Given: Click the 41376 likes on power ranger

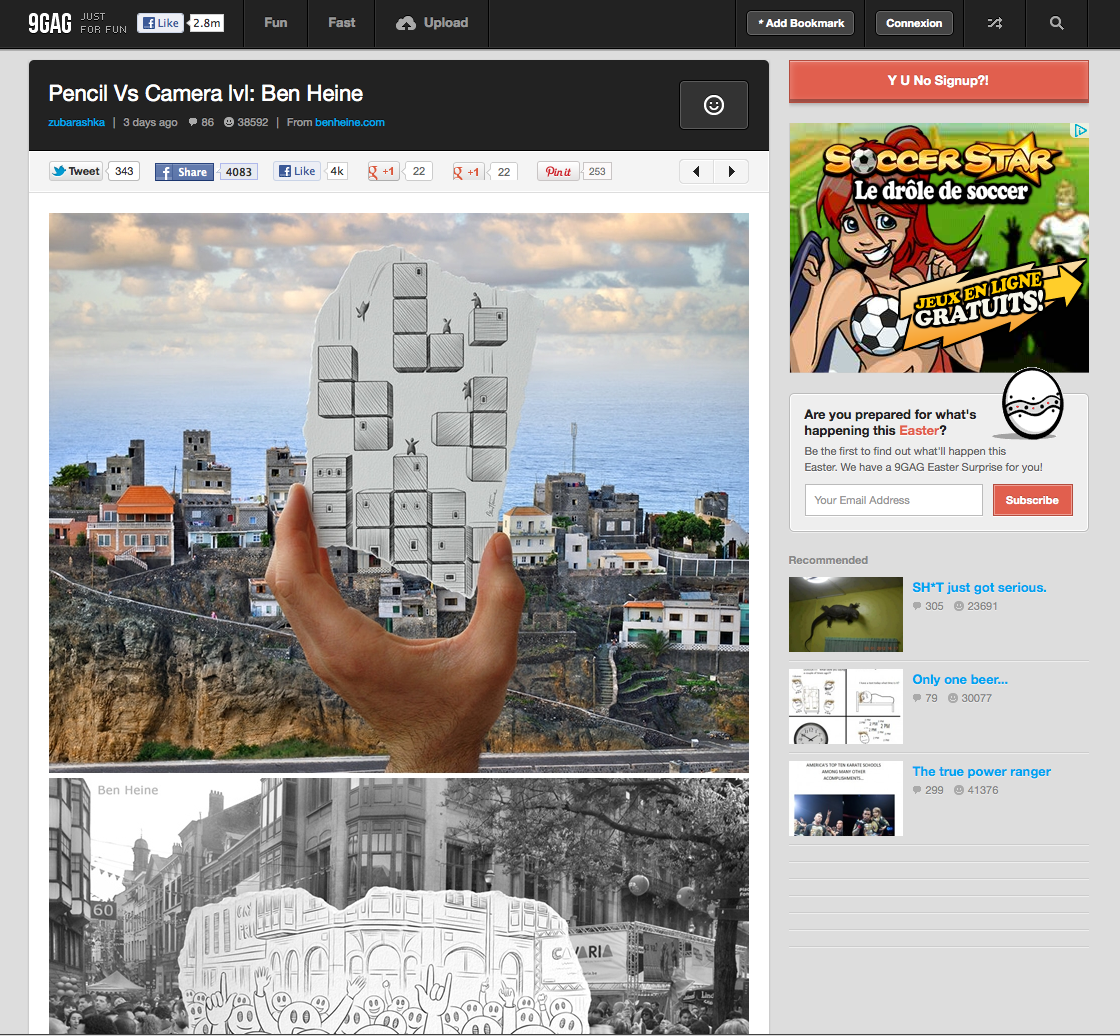Looking at the screenshot, I should tap(976, 790).
